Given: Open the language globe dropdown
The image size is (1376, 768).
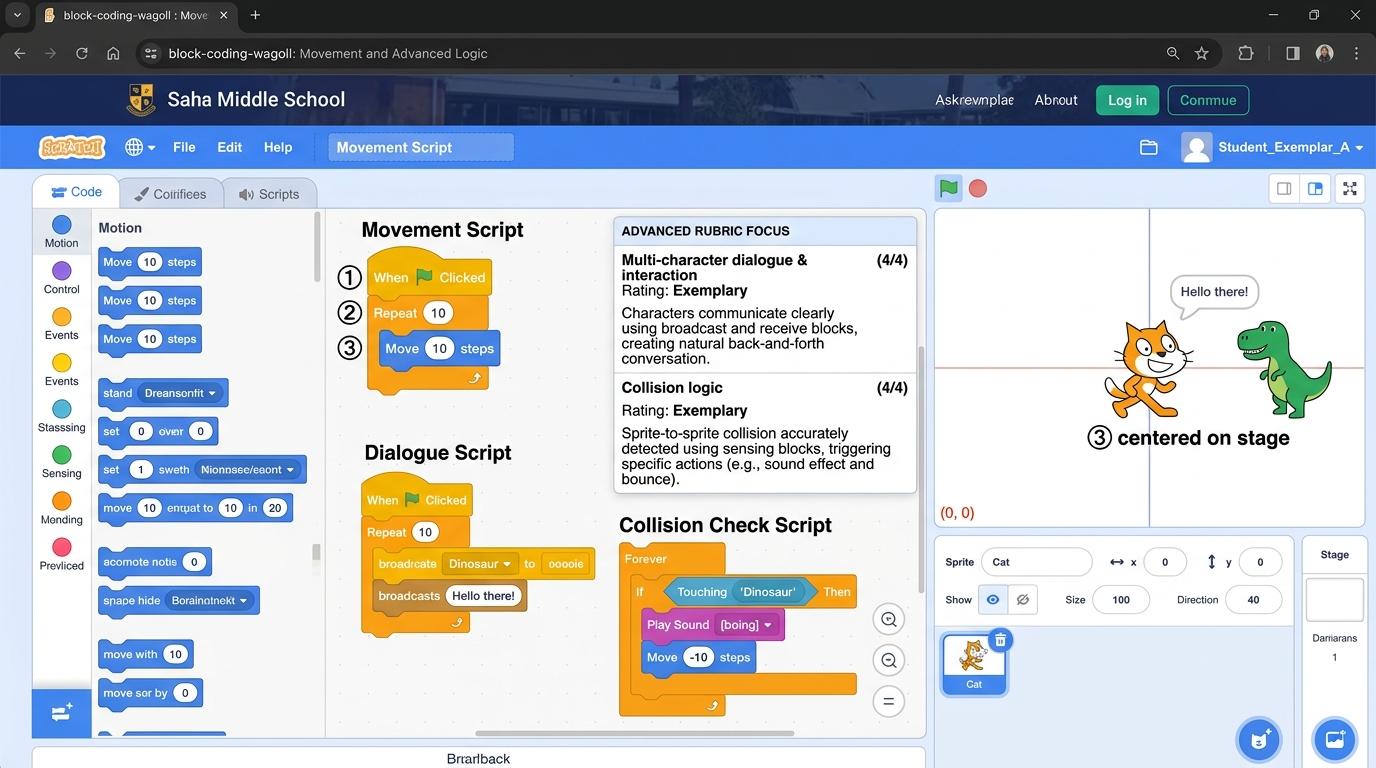Looking at the screenshot, I should (139, 147).
